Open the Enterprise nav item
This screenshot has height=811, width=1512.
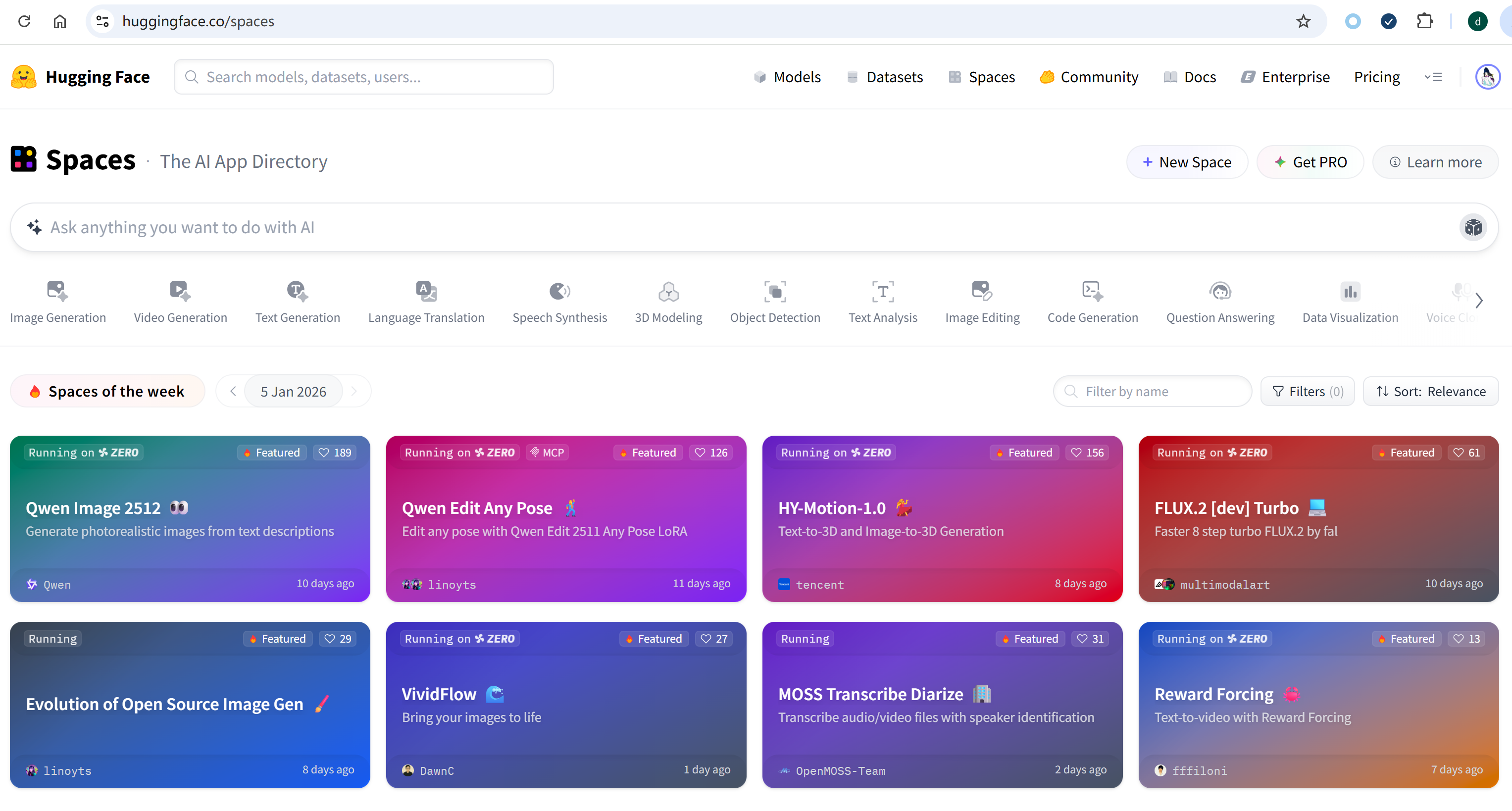point(1285,77)
